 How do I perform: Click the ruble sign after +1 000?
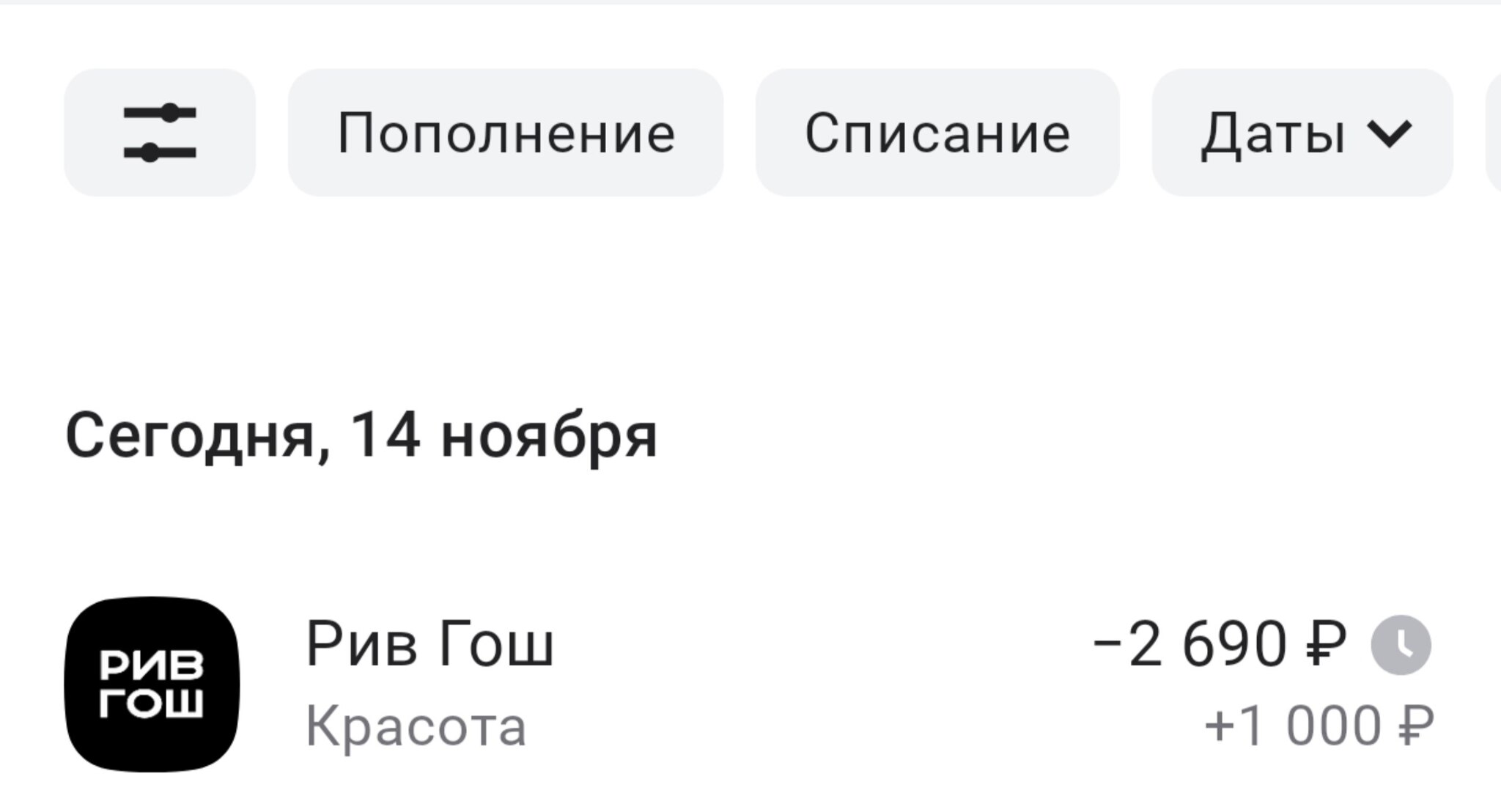coord(1416,726)
